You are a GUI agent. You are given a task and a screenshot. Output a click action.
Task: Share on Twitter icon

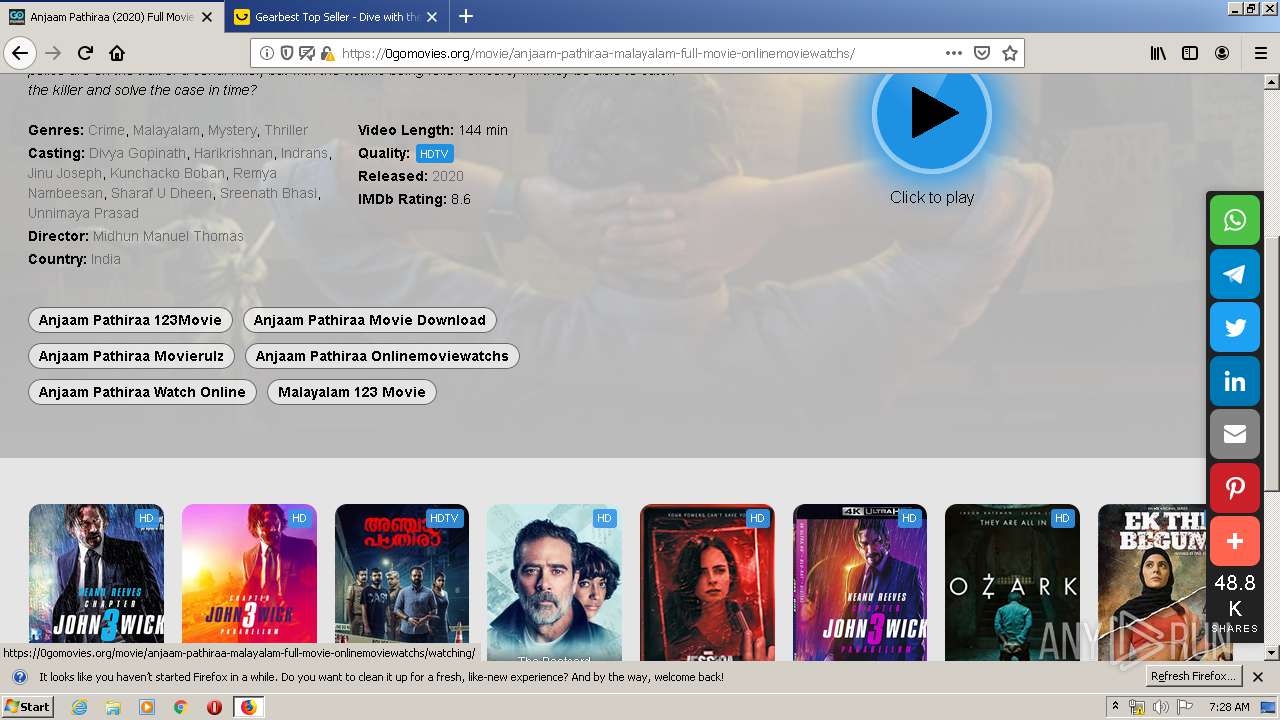[x=1235, y=327]
